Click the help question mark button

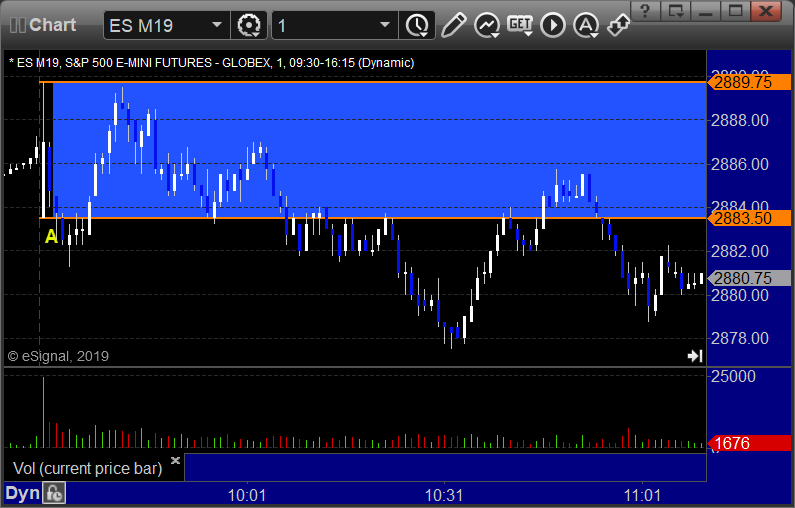click(x=645, y=11)
